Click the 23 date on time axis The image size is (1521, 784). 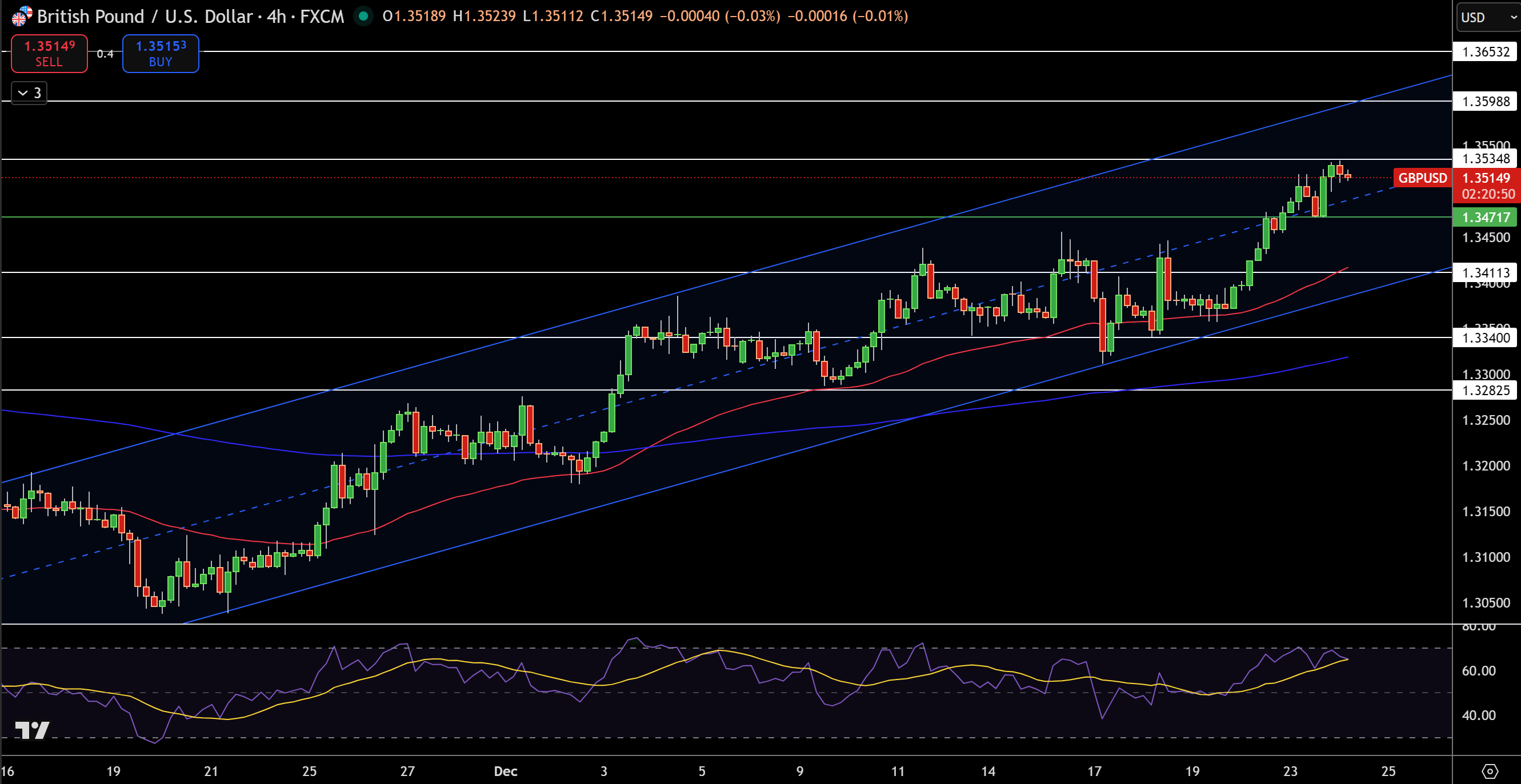point(1290,771)
